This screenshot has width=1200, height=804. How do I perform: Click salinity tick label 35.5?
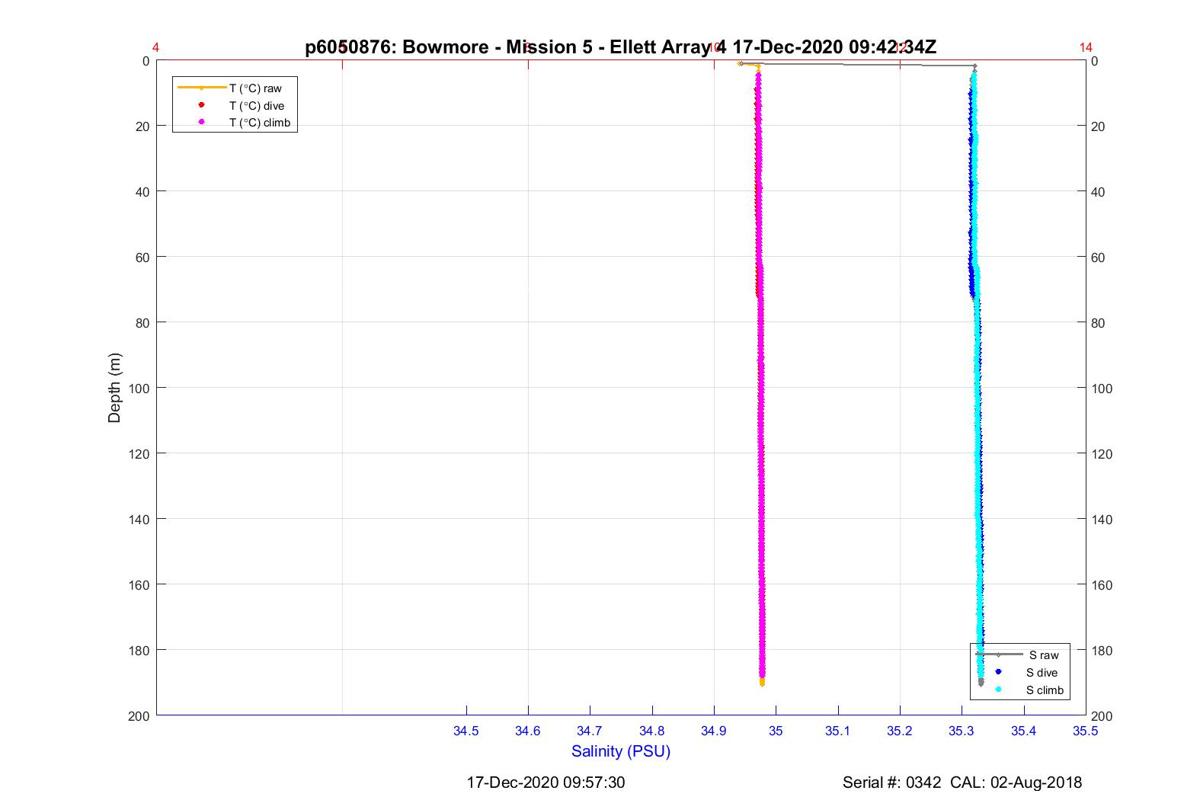point(1086,731)
